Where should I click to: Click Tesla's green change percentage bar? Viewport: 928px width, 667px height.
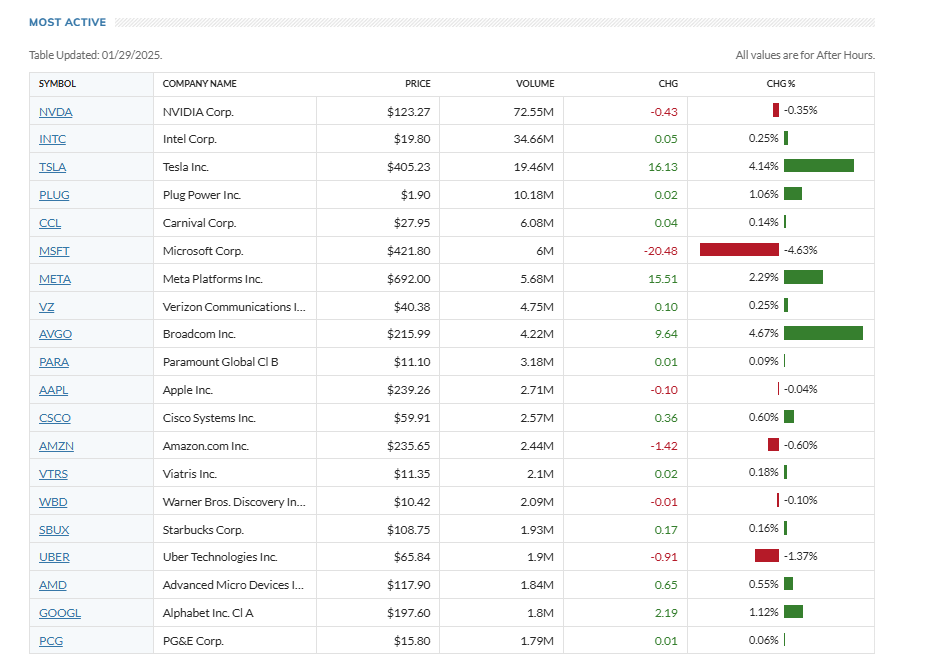click(819, 166)
